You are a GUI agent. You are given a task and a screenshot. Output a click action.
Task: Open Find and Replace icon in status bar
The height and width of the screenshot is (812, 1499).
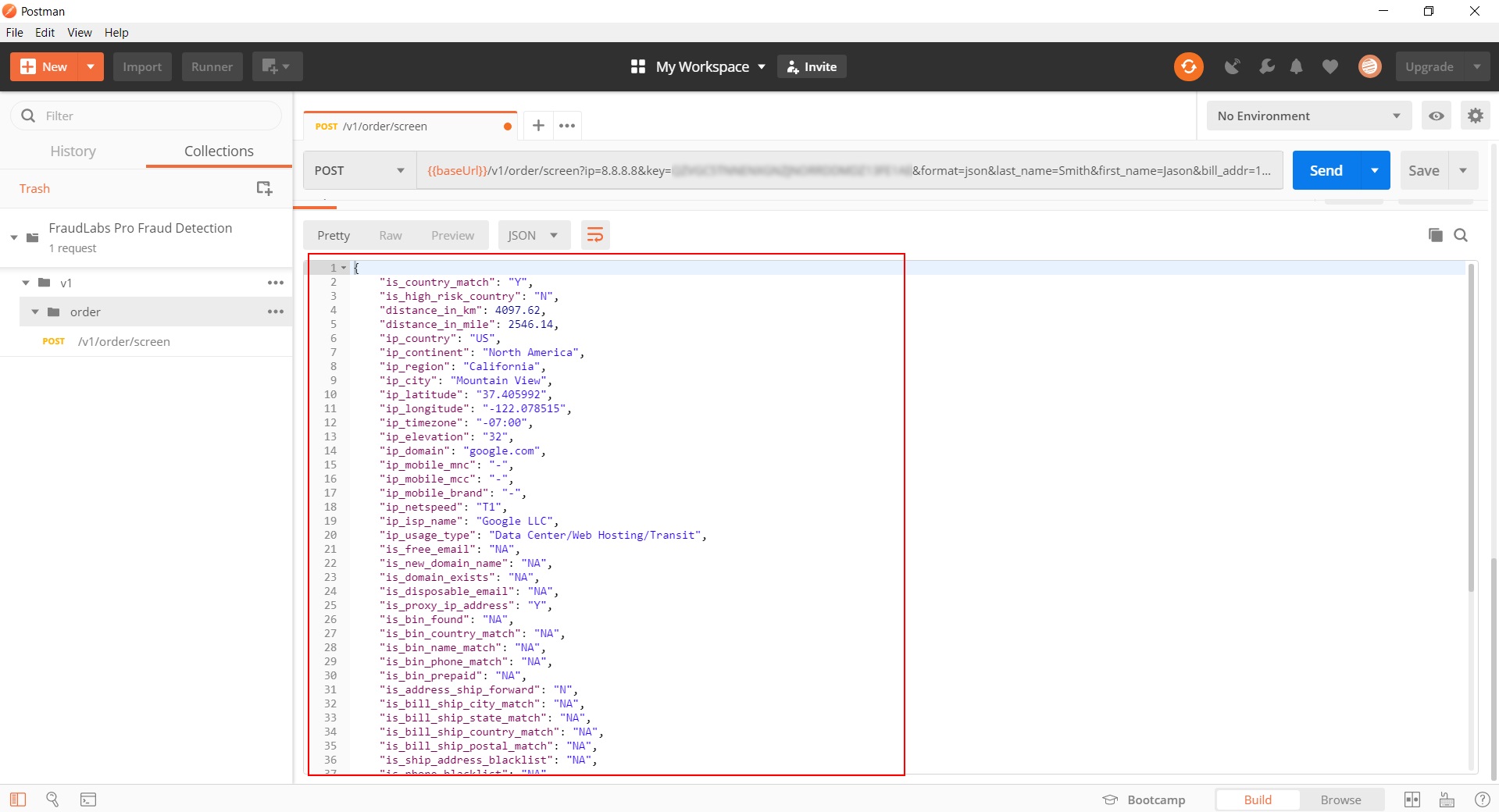point(52,800)
